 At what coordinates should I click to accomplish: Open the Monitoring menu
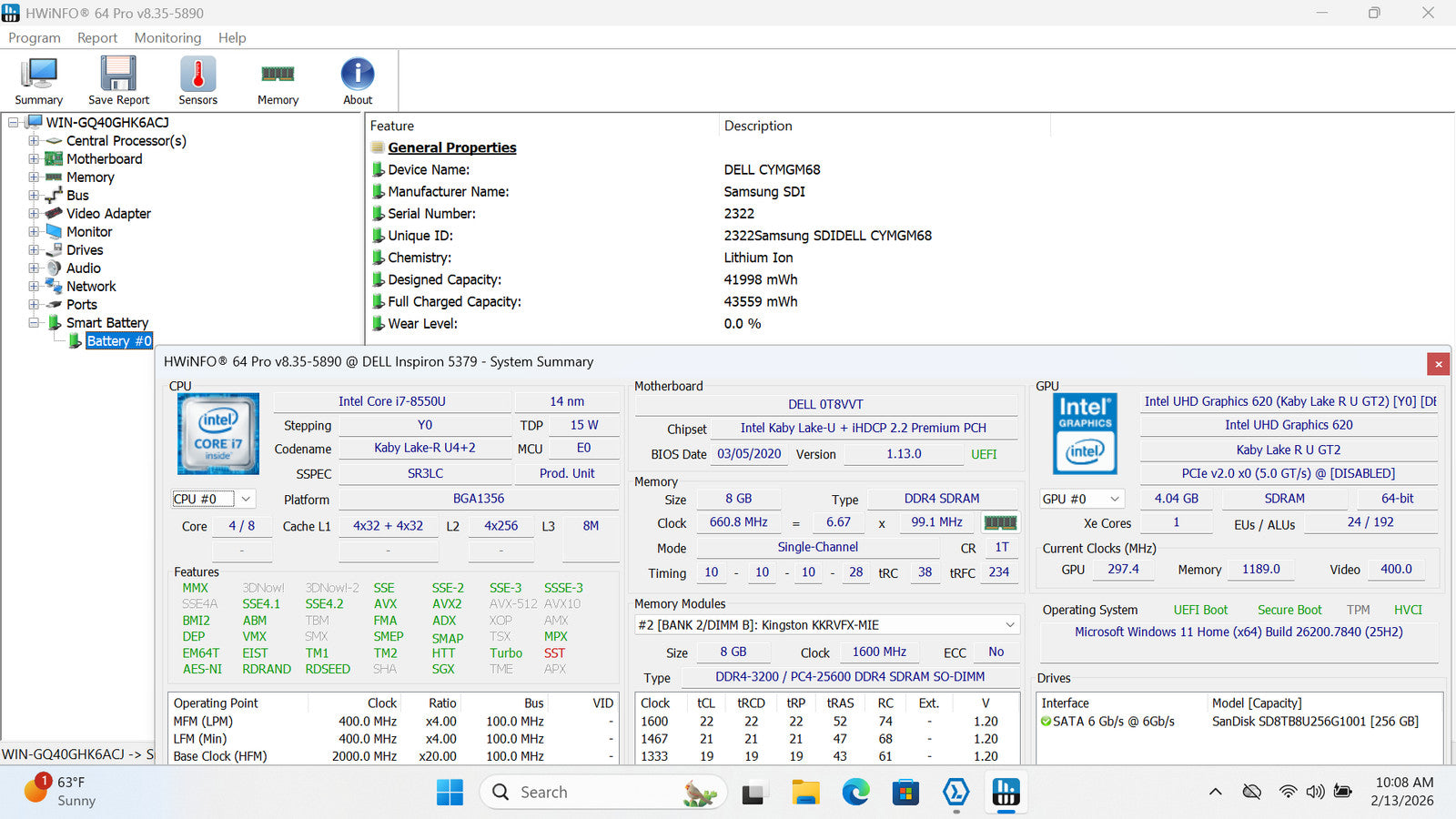point(167,37)
